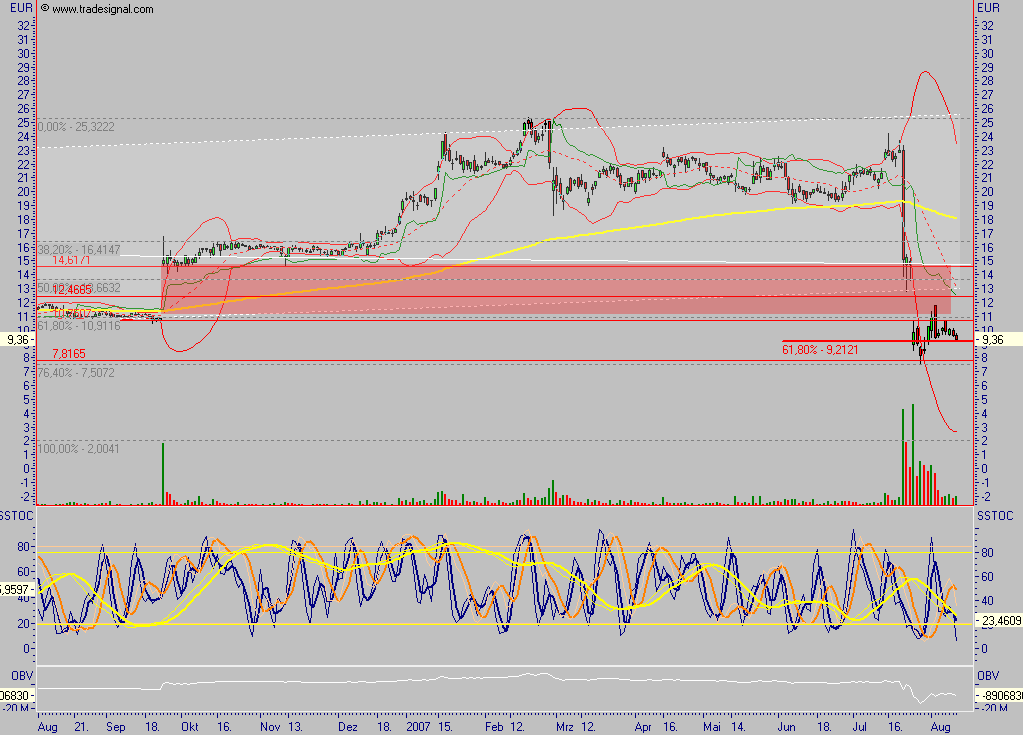
Task: Select the '76,40% - 7,5072' retracement label
Action: pos(76,372)
